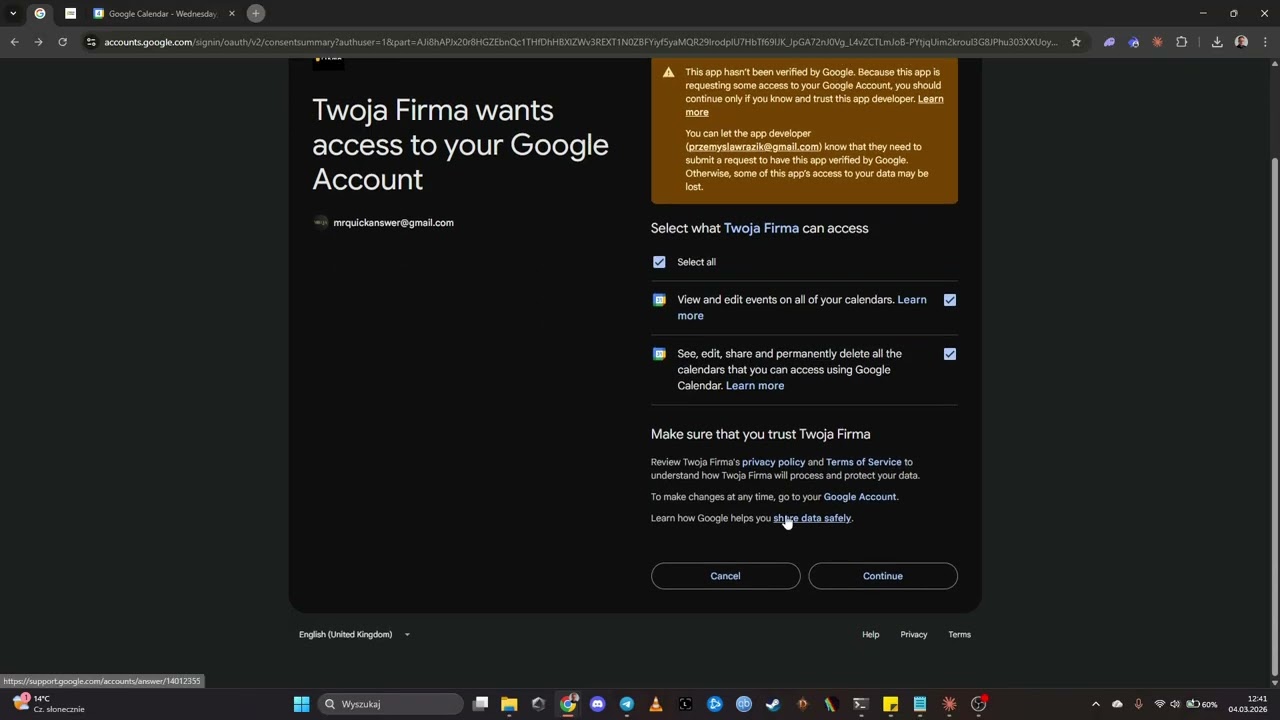1280x720 pixels.
Task: Open the terminal from the taskbar
Action: coord(861,704)
